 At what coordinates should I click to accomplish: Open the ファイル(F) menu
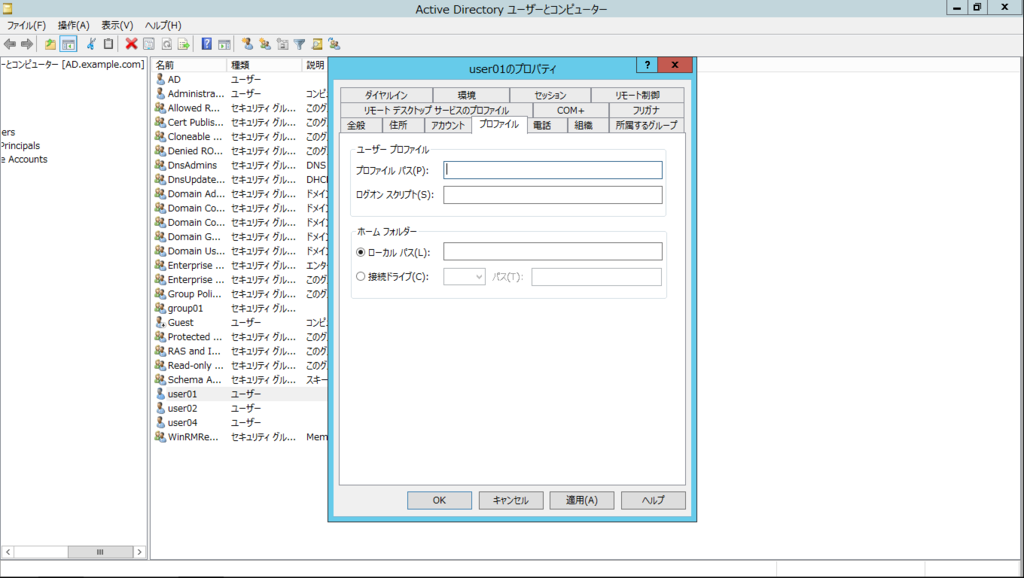click(26, 25)
